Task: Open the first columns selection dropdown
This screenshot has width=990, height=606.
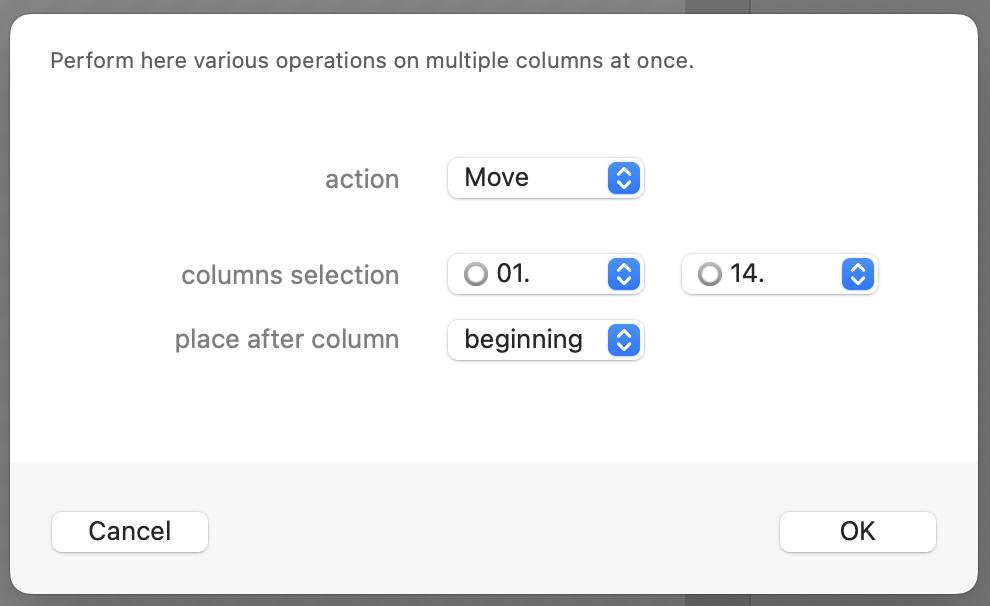Action: 545,274
